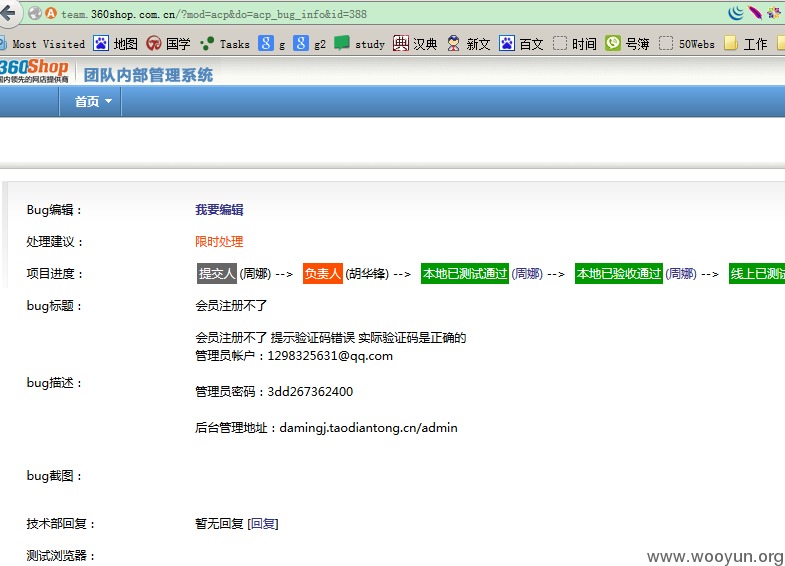
Task: Click the grey 提交人 status badge
Action: pyautogui.click(x=217, y=274)
